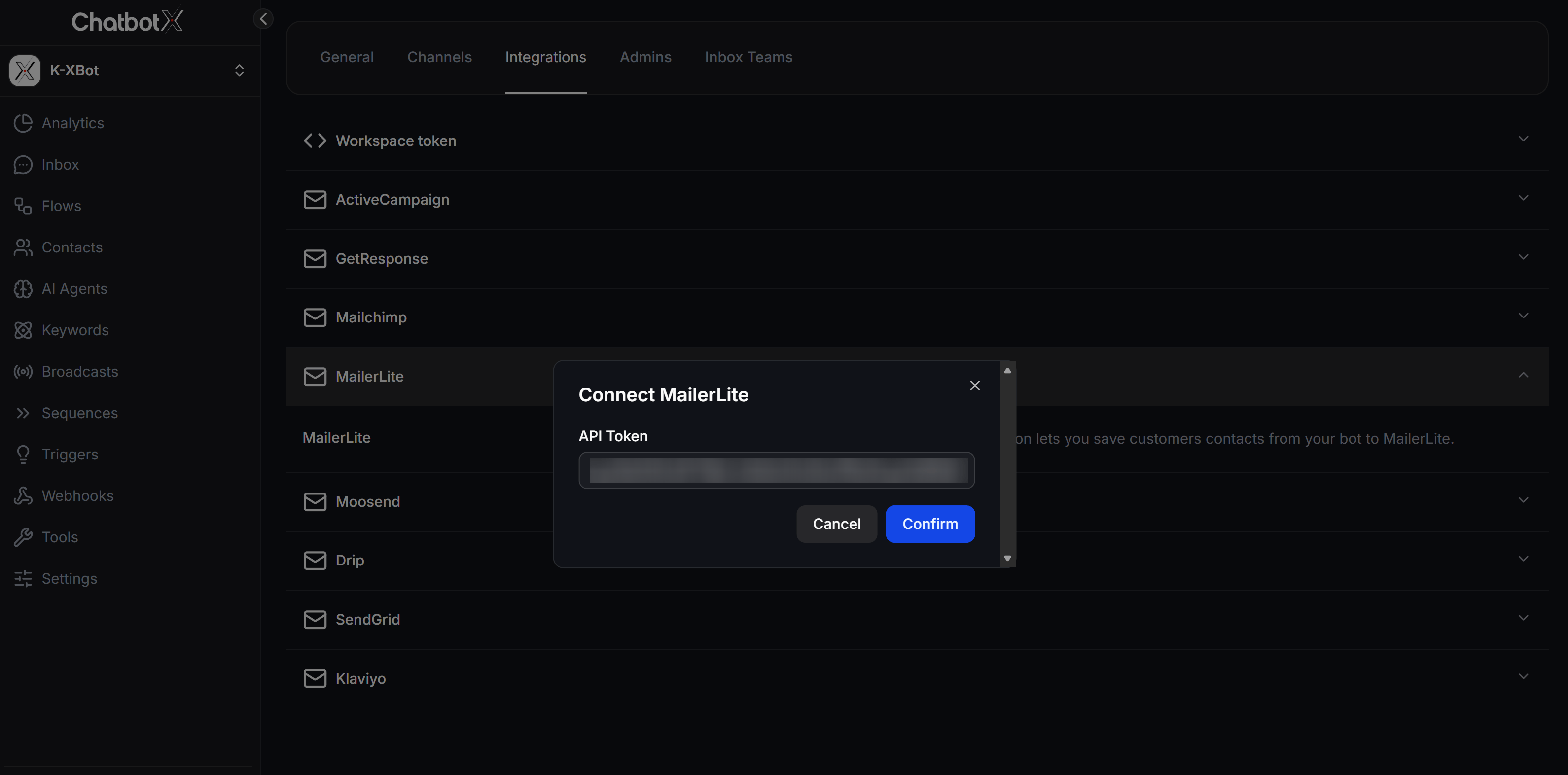Screen dimensions: 1568x775
Task: Click the ChatbotX logo
Action: click(x=127, y=21)
